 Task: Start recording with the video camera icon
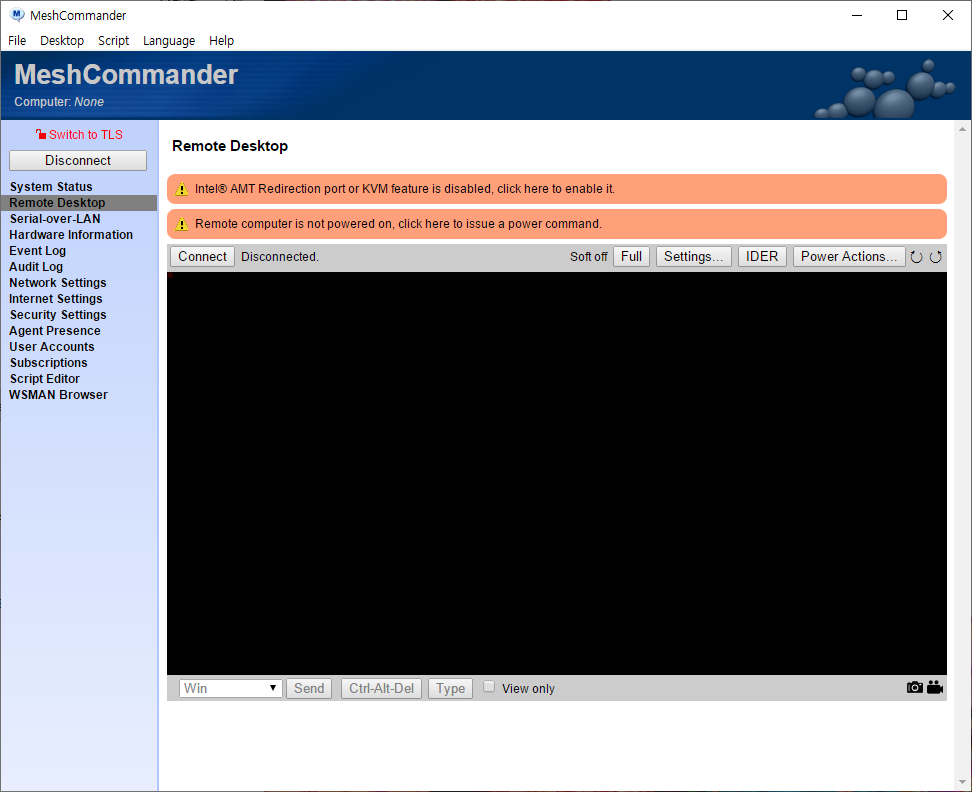coord(935,687)
